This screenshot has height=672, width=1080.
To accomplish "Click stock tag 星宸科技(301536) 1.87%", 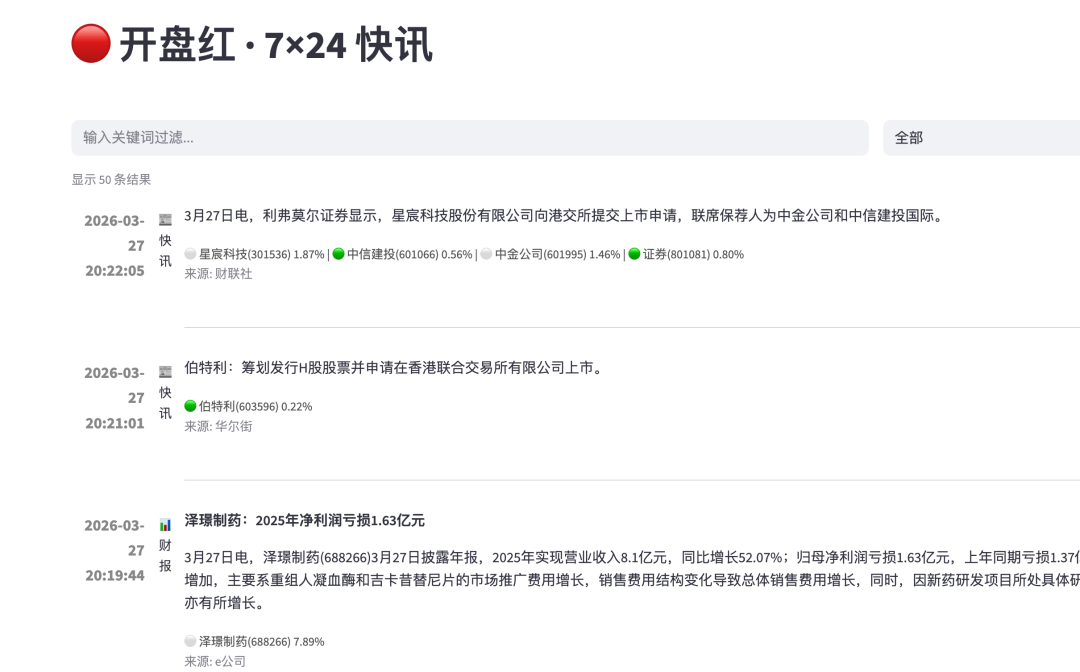I will tap(261, 254).
